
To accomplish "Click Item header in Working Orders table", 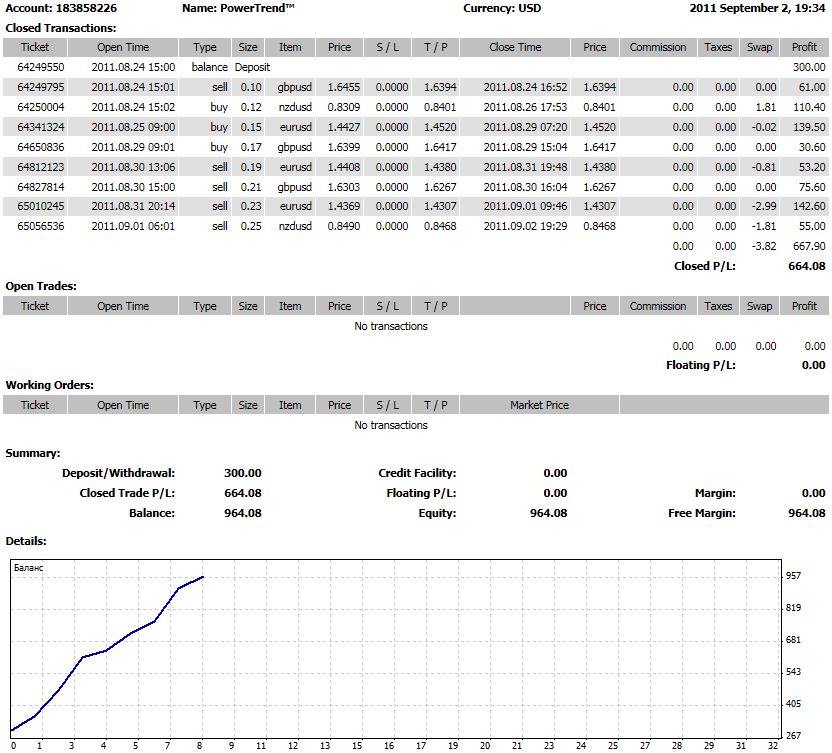I will (x=290, y=405).
